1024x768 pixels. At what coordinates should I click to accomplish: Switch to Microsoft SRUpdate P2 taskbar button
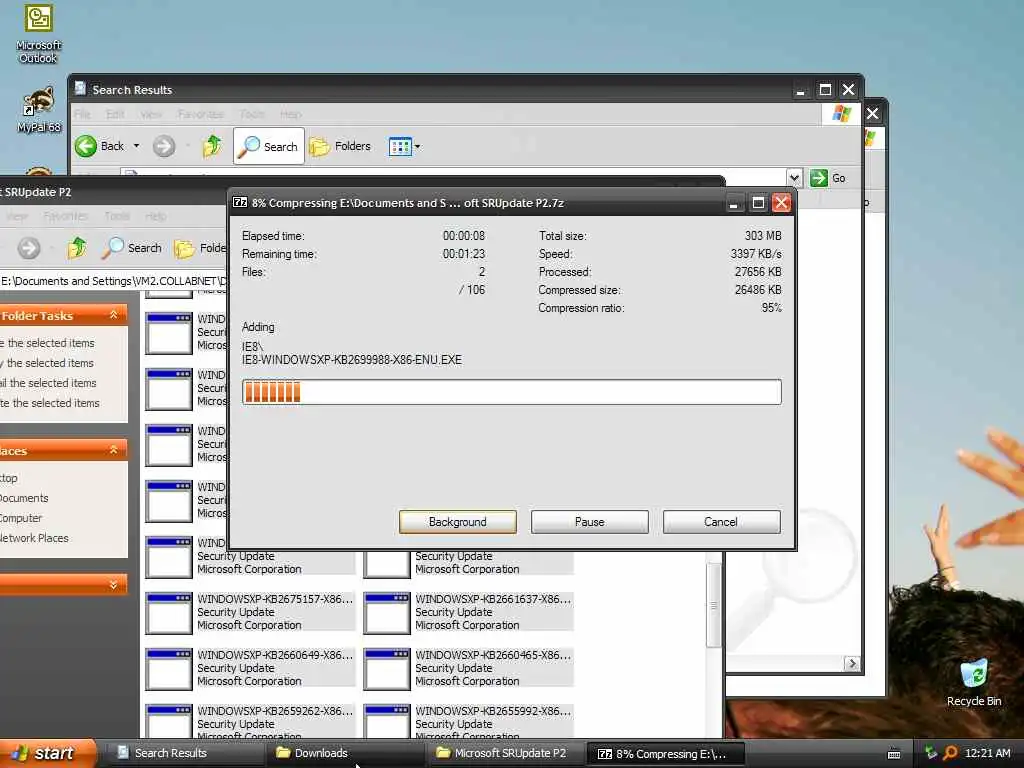pyautogui.click(x=503, y=753)
